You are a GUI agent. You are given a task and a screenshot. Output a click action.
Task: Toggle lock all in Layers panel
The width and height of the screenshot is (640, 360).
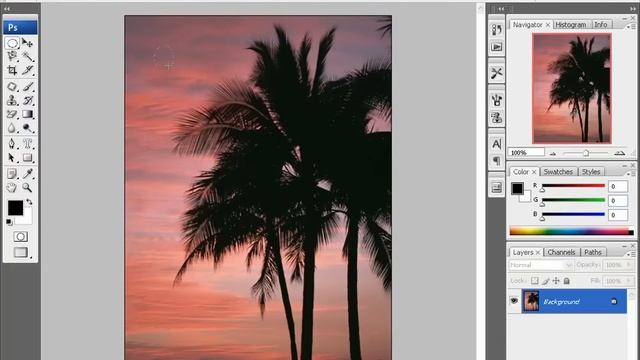[567, 281]
